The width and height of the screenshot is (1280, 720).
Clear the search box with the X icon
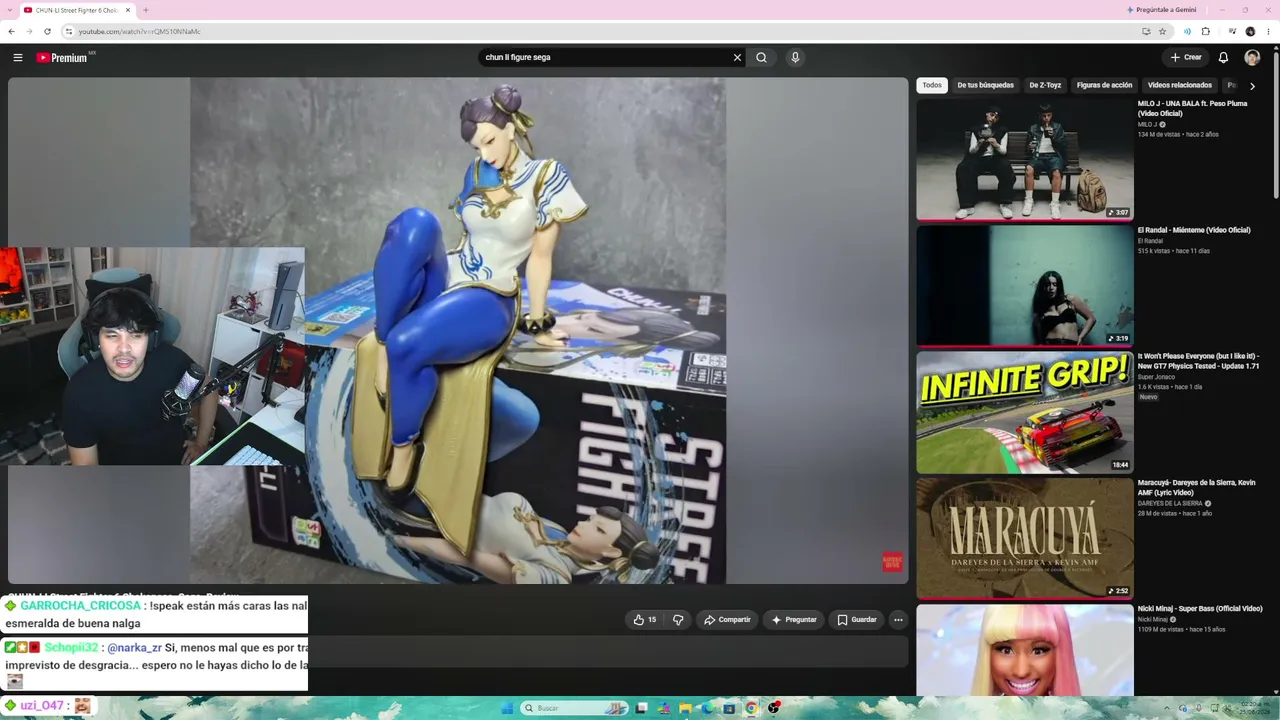click(x=737, y=58)
